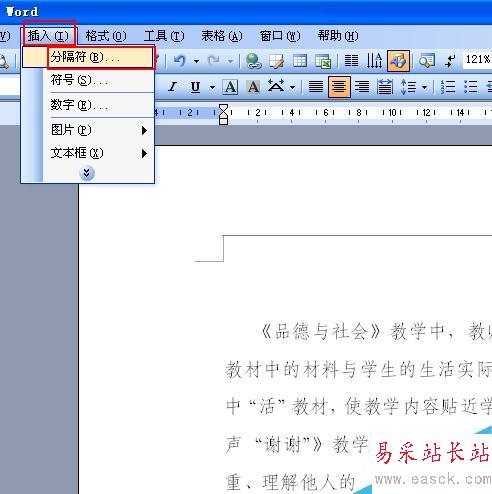The image size is (492, 494).
Task: Open the Character Scaling dropdown arrow
Action: coord(292,88)
